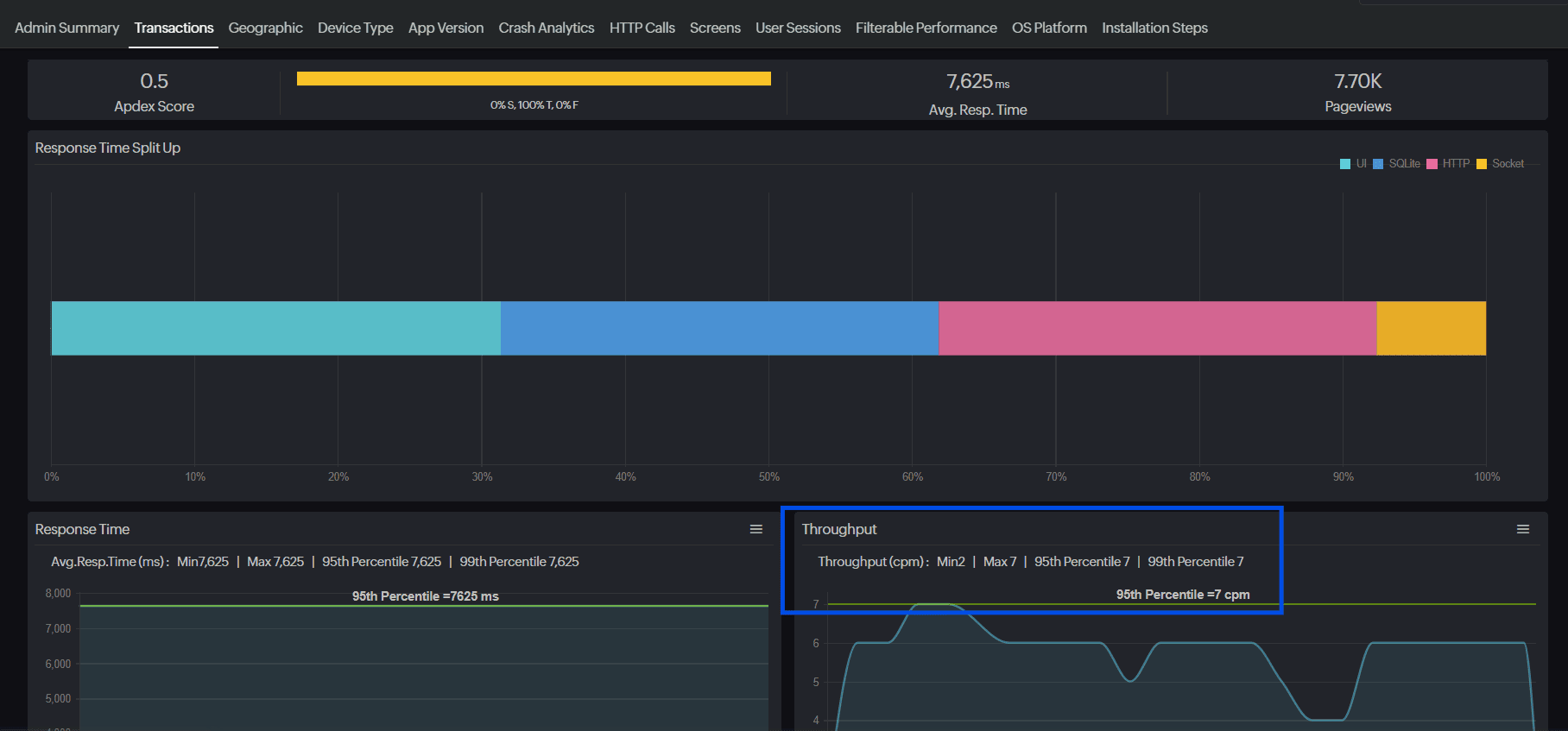
Task: Click the '95th Percentile 7,625' stat
Action: click(382, 562)
